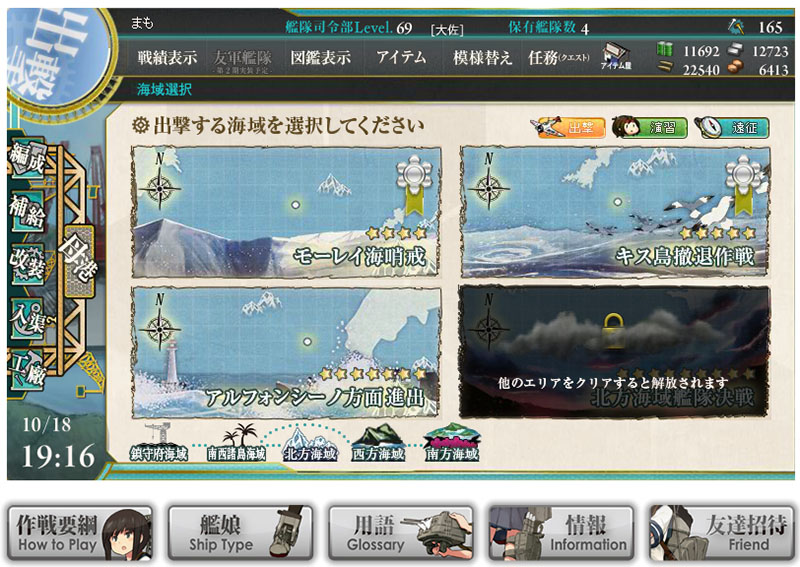Return to 母港 home port
Viewport: 800px width, 567px height.
[78, 260]
